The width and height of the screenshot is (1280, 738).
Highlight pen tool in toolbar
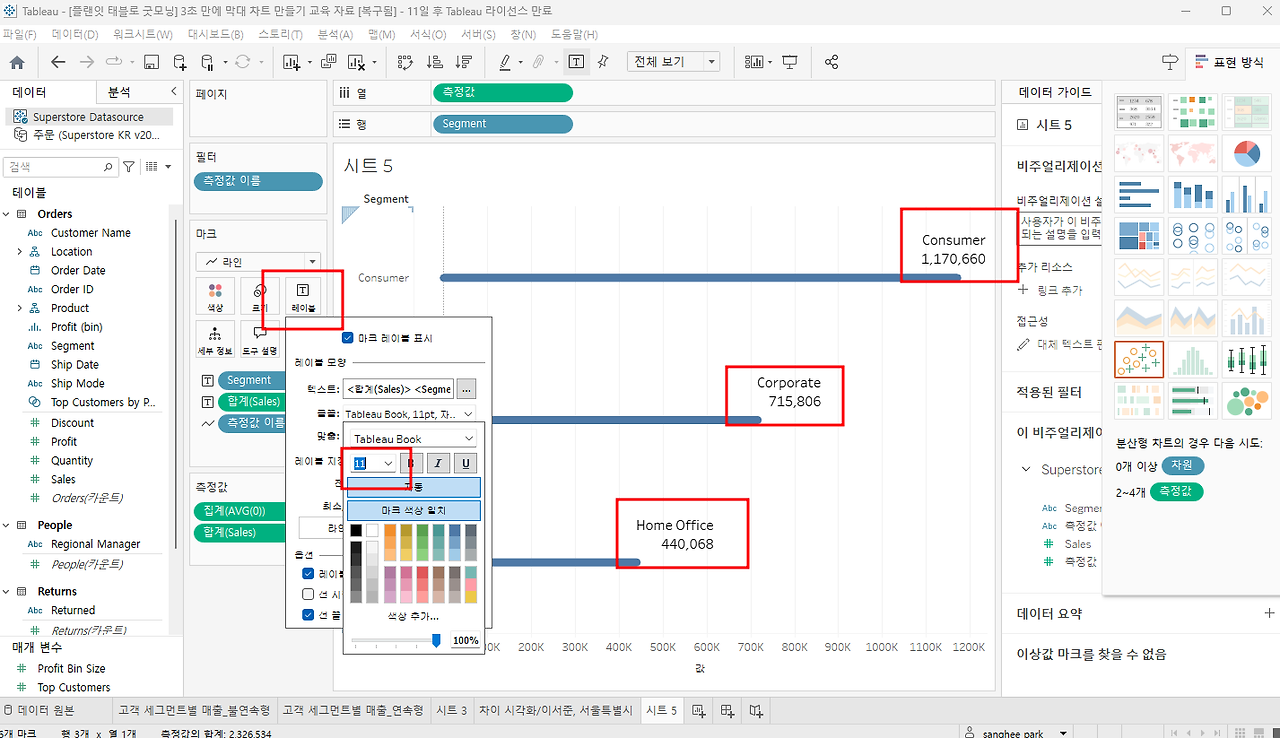505,62
